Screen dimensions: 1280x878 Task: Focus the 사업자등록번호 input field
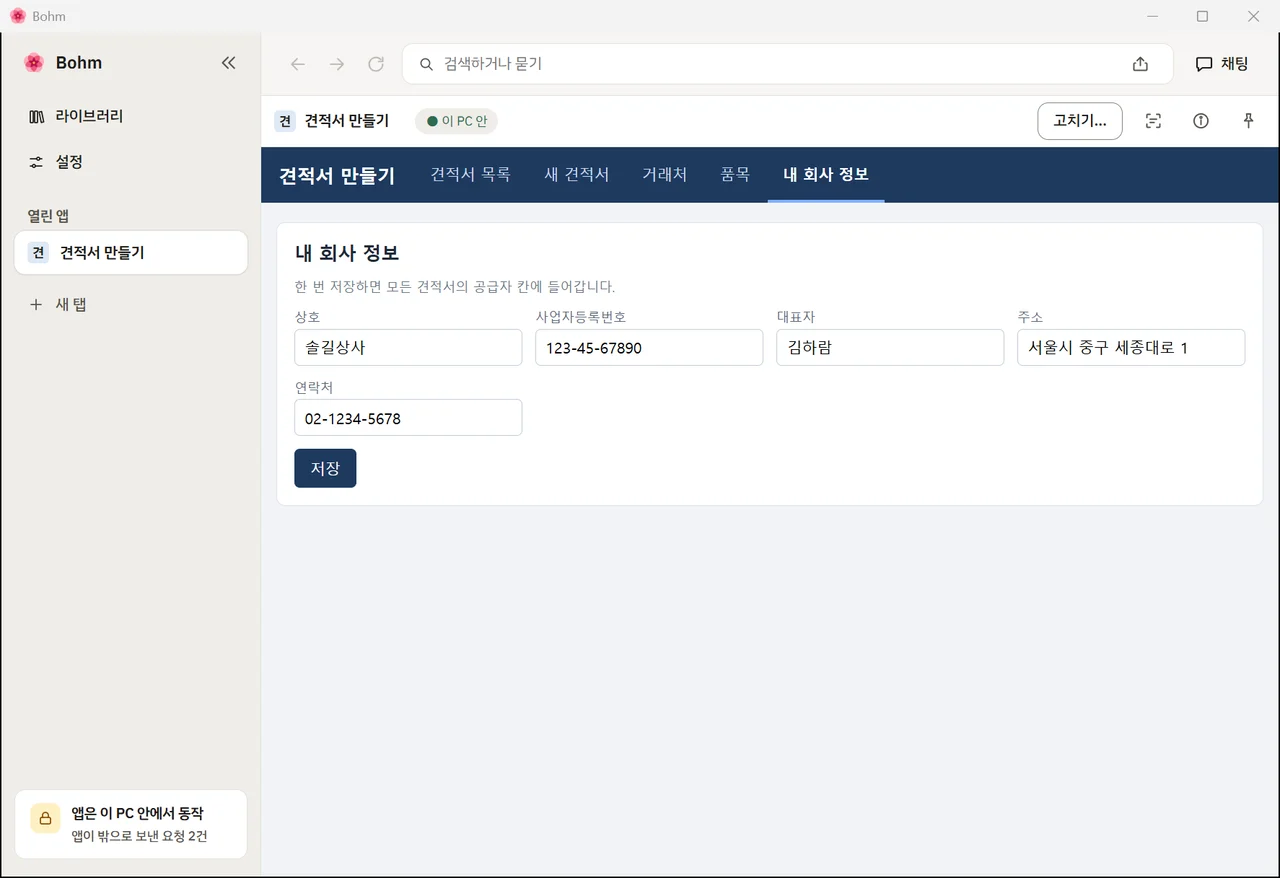(x=649, y=348)
